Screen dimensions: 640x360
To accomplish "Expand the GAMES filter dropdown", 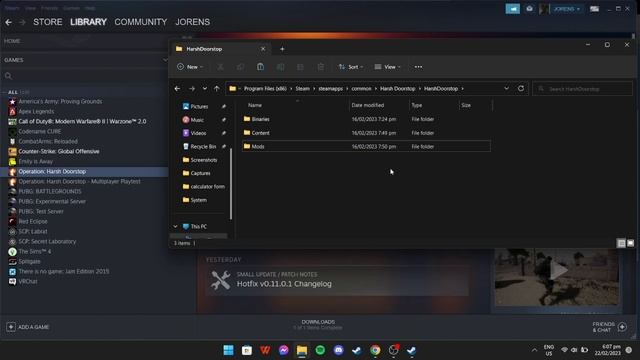I will [165, 60].
